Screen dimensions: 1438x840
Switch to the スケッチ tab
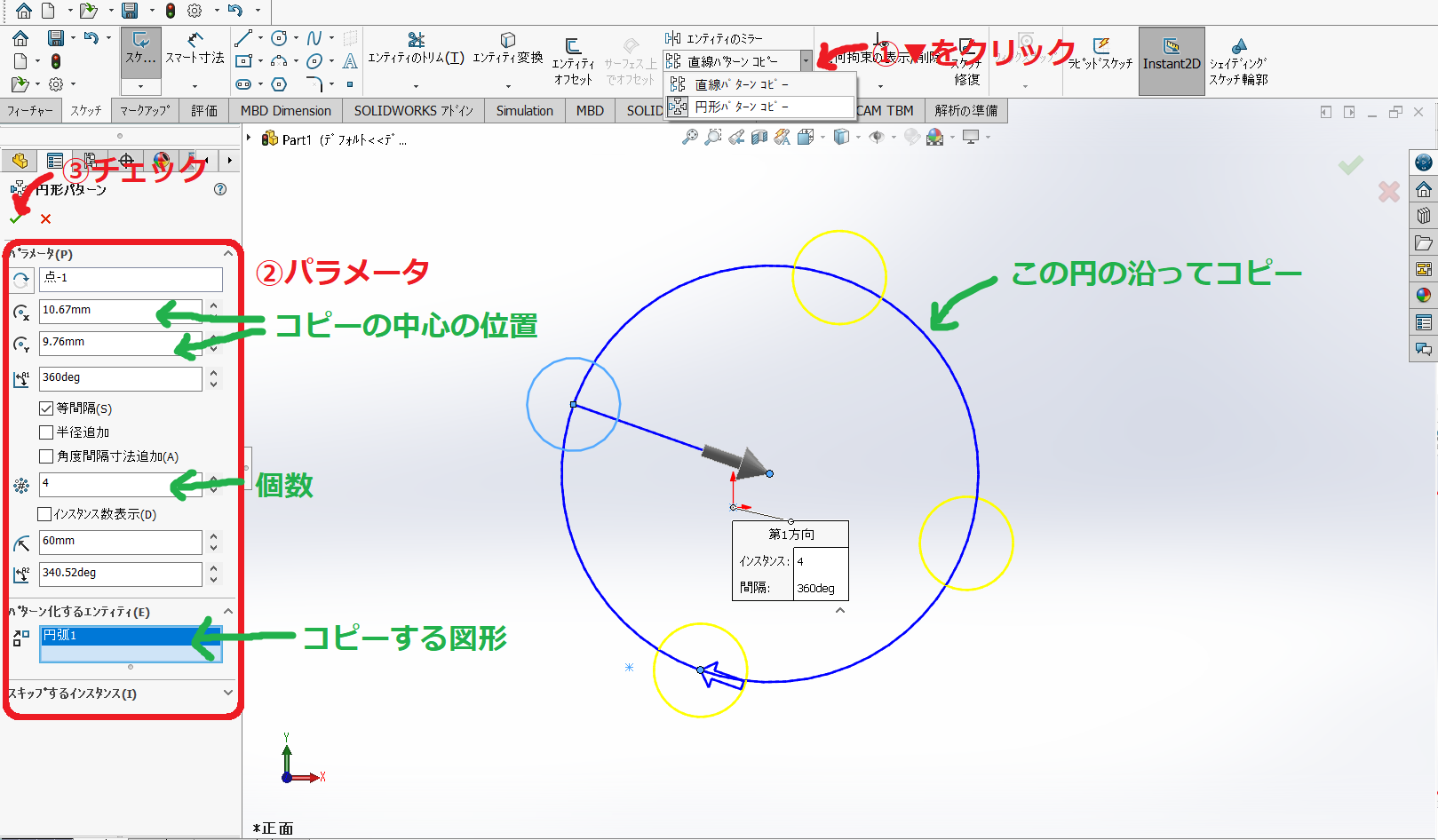click(x=86, y=110)
